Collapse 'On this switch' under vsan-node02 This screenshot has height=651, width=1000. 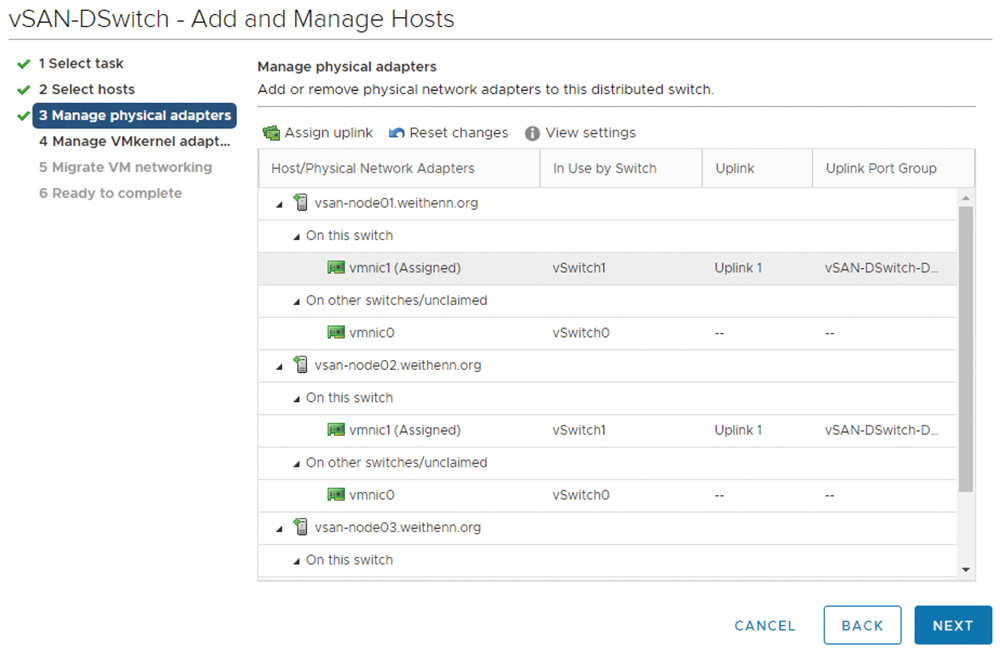(296, 399)
